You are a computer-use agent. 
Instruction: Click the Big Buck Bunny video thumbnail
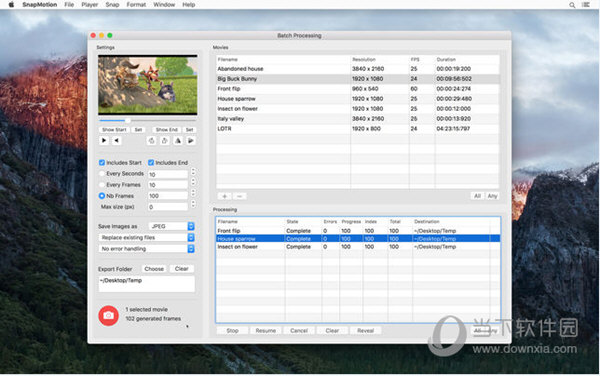(x=148, y=85)
